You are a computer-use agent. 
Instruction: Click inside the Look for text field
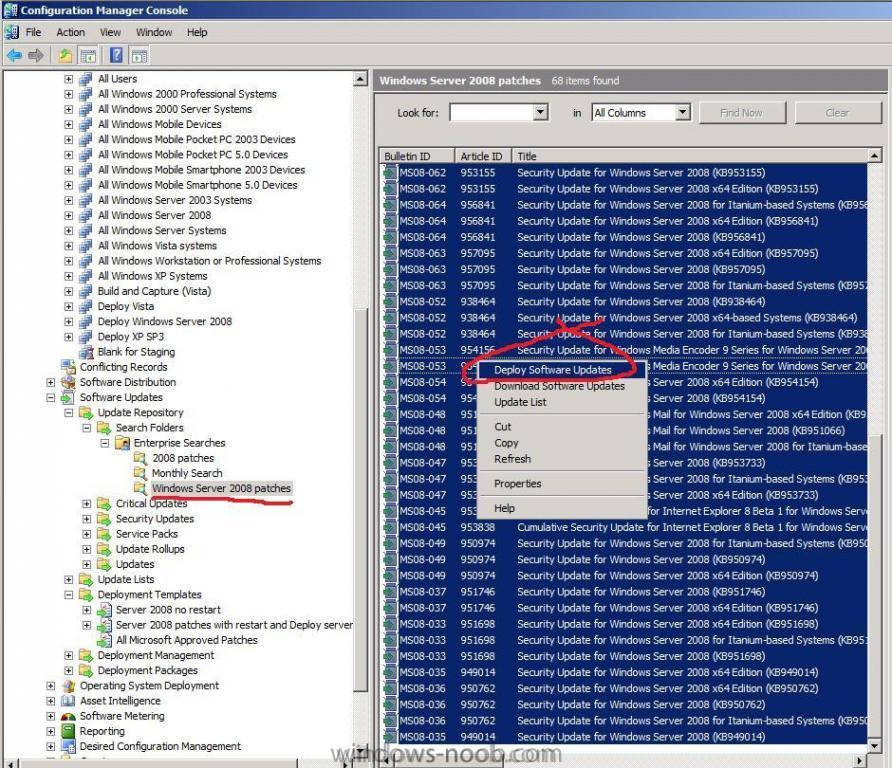point(492,112)
